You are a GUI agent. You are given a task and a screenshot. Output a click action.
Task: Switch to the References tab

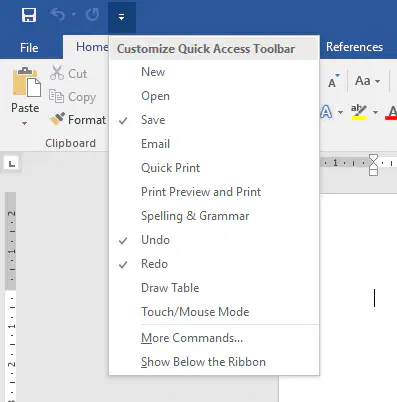354,47
